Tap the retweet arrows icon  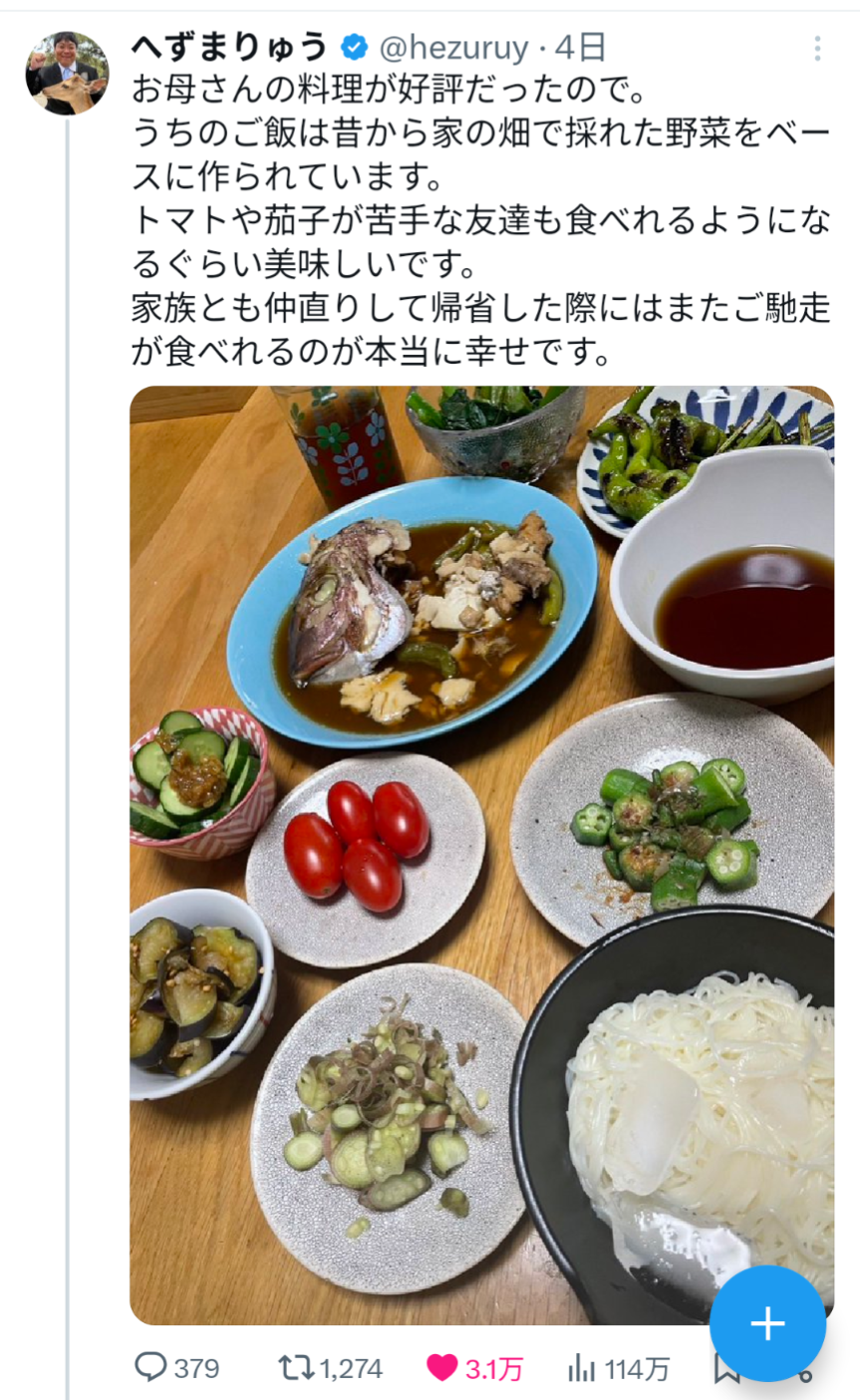point(296,1367)
